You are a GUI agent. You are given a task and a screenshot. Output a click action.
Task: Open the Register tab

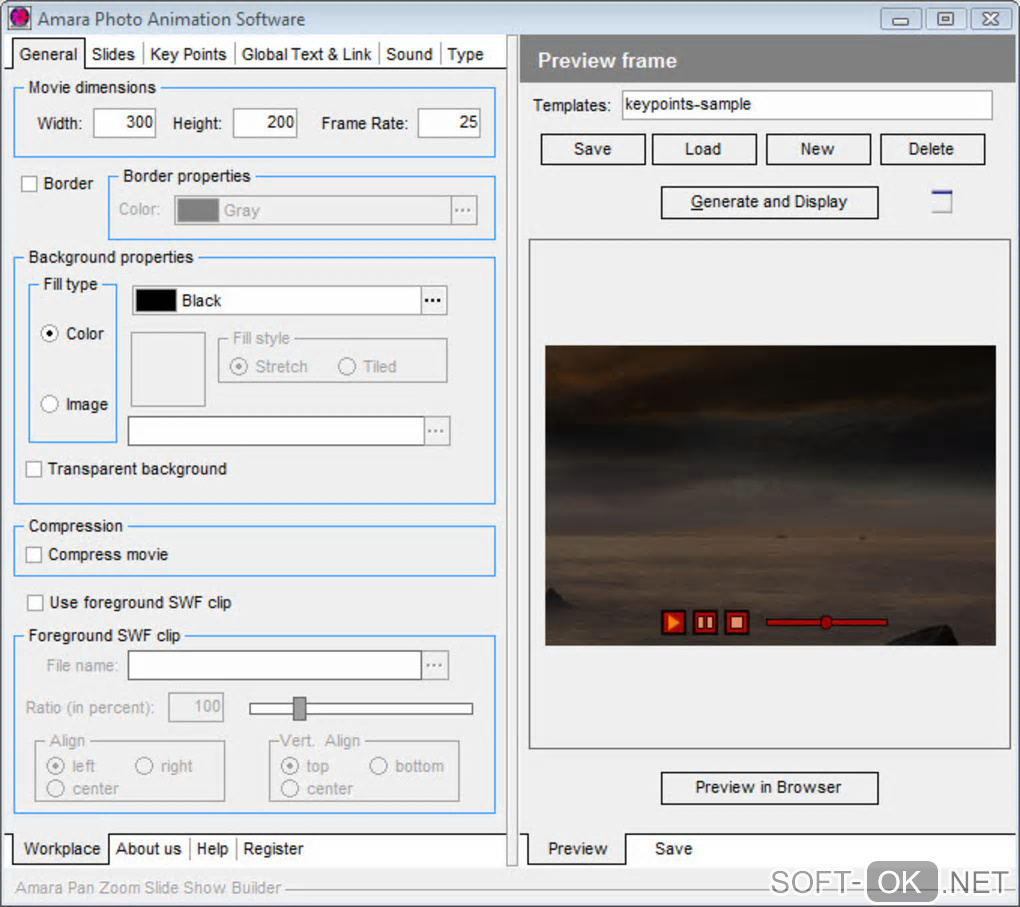tap(273, 849)
